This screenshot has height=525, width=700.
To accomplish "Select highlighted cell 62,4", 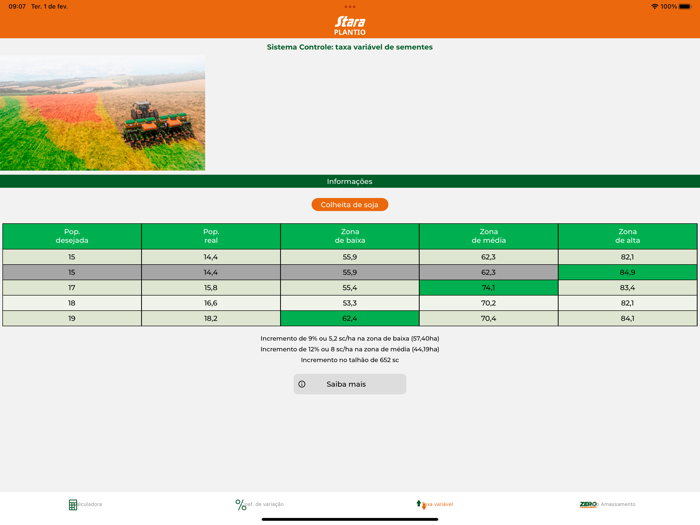I will [350, 318].
